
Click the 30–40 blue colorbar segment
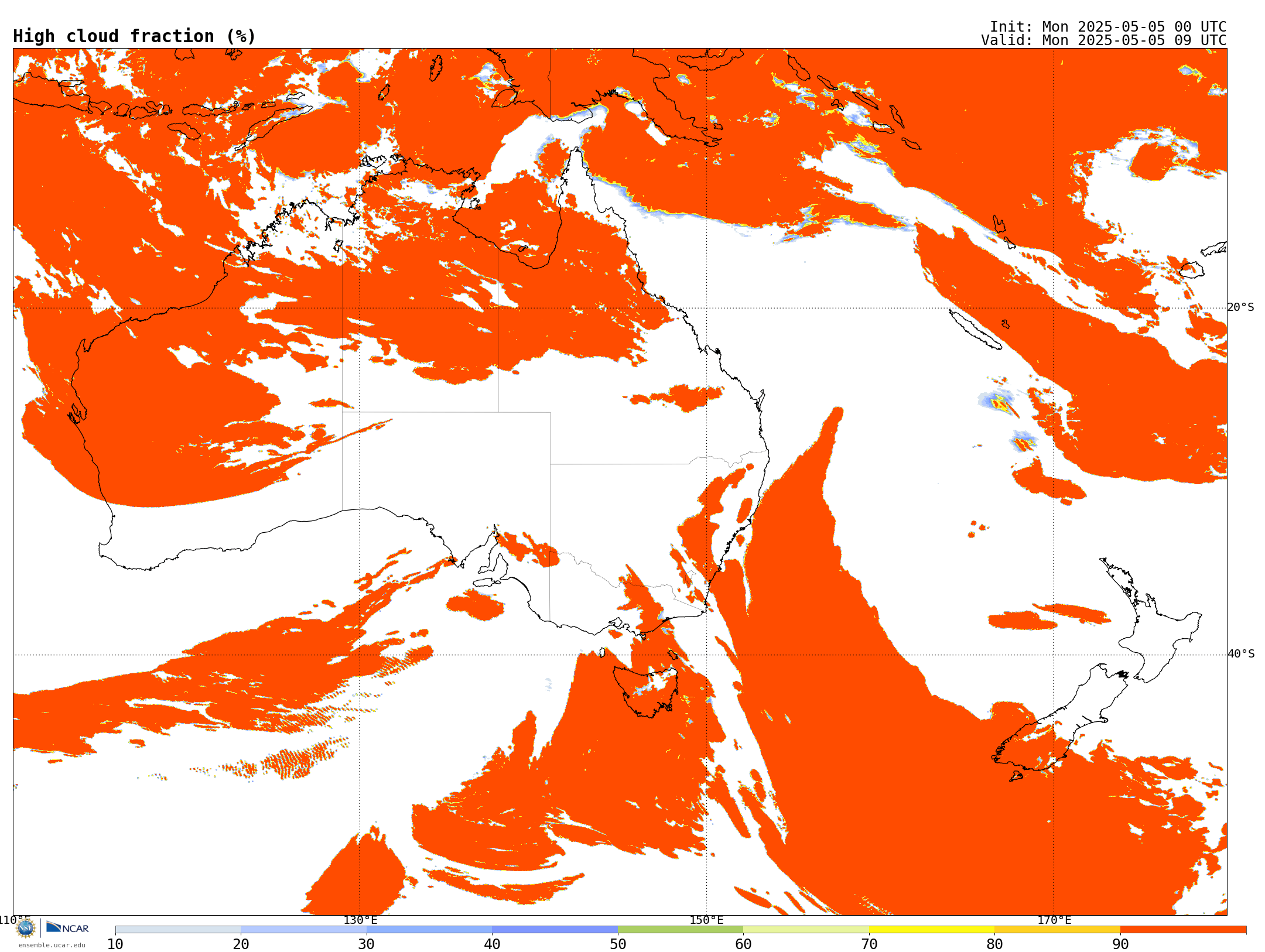click(x=429, y=930)
